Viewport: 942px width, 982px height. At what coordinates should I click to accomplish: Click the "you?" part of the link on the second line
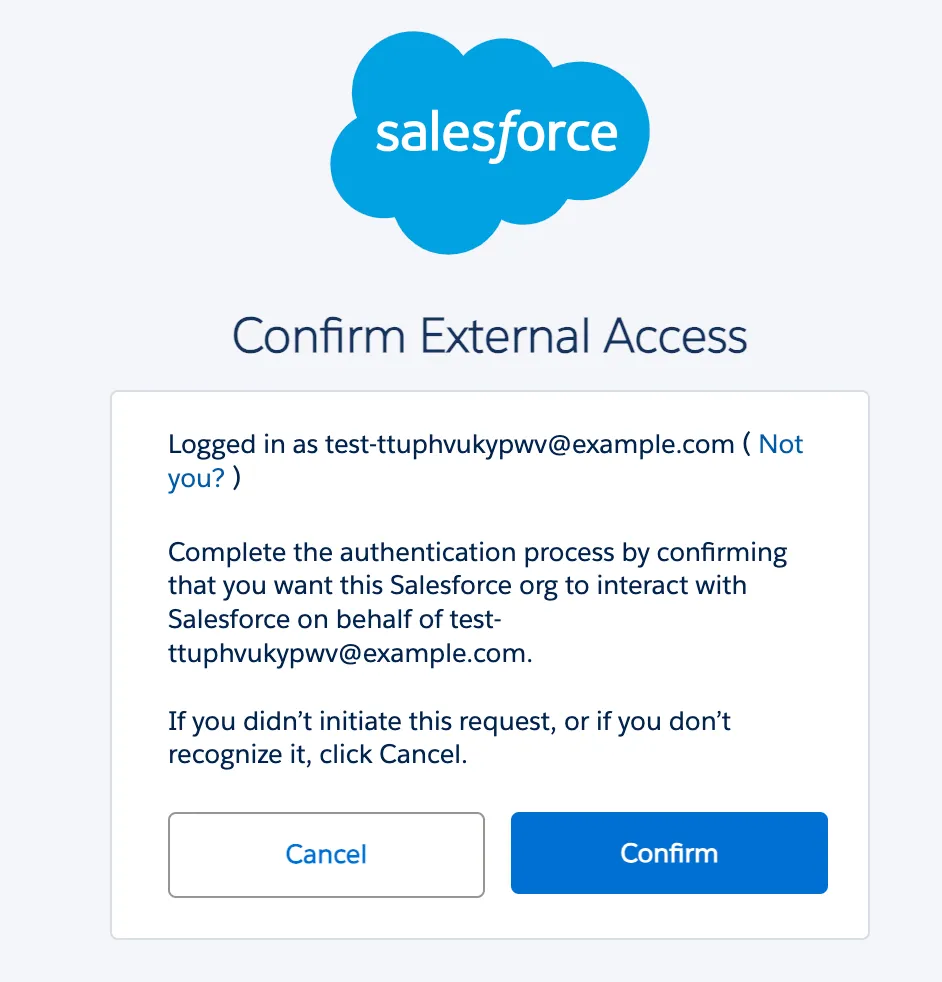(x=196, y=479)
